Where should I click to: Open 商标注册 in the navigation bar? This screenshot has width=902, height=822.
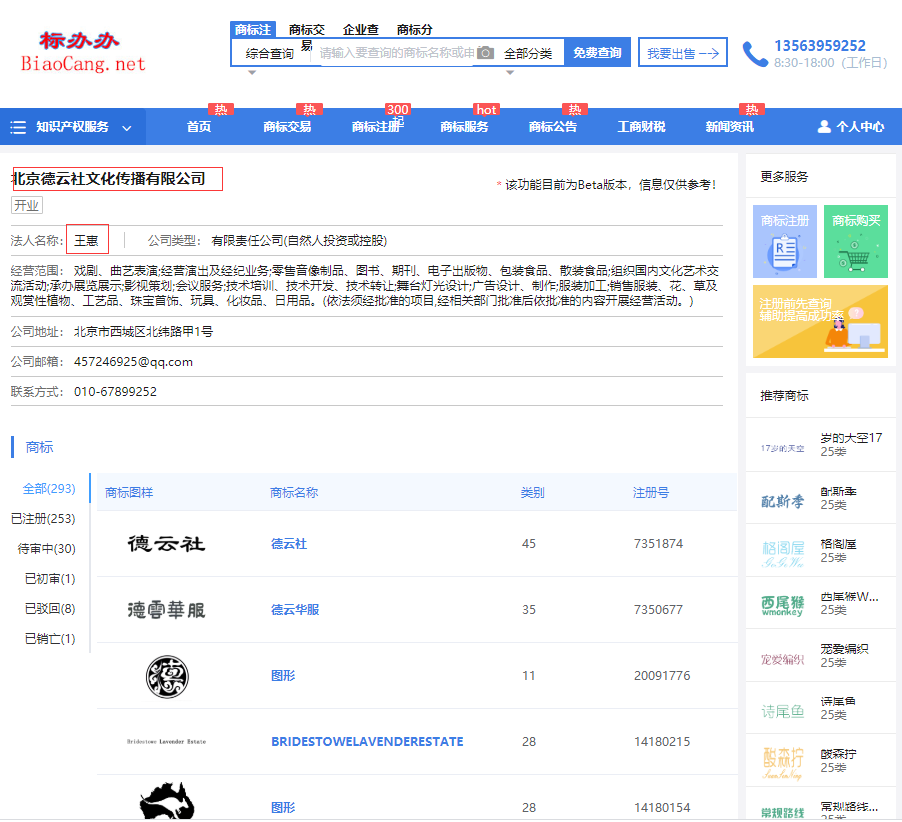[376, 127]
